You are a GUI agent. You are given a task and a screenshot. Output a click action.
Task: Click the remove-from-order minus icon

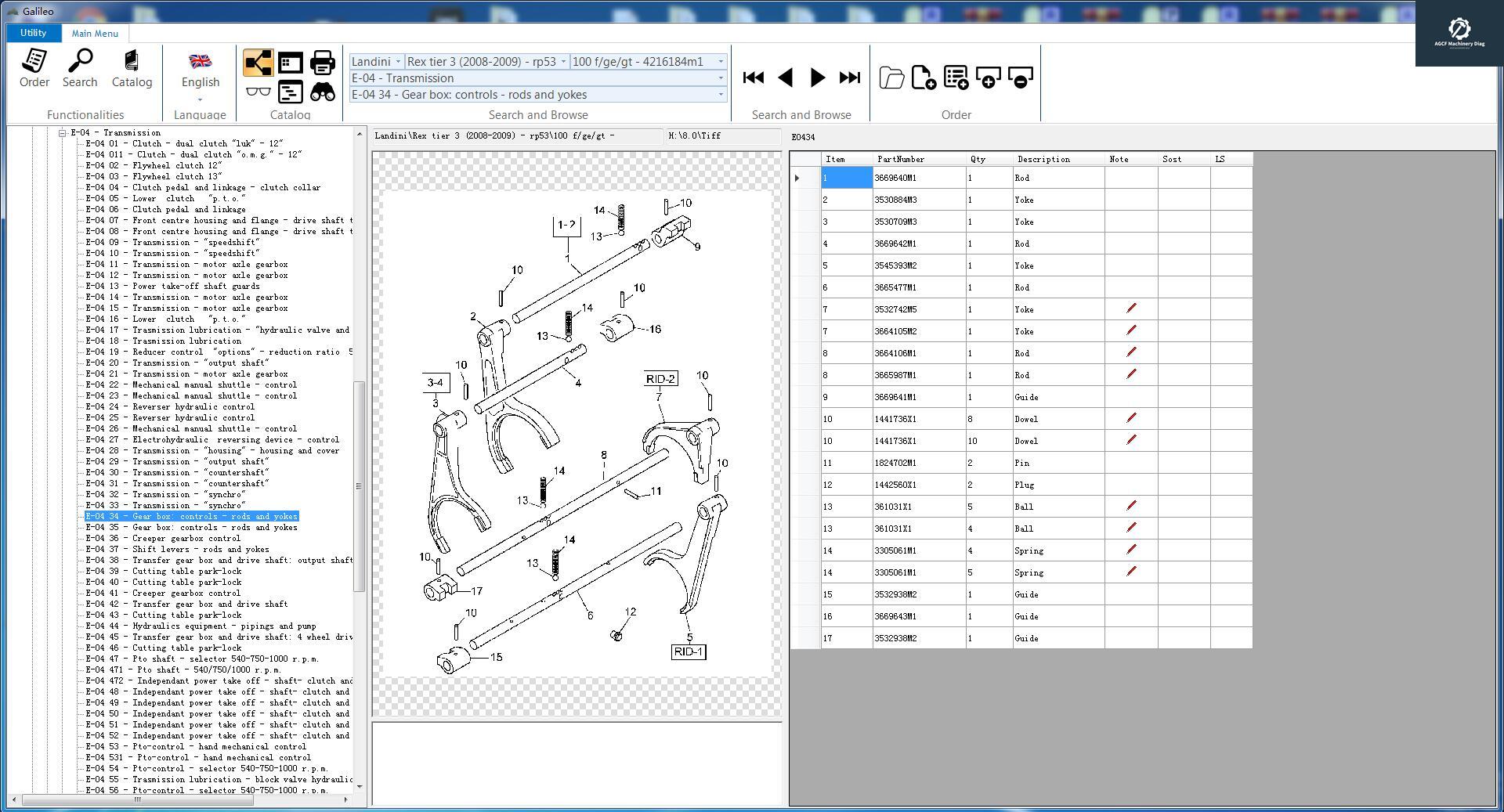click(x=1020, y=78)
